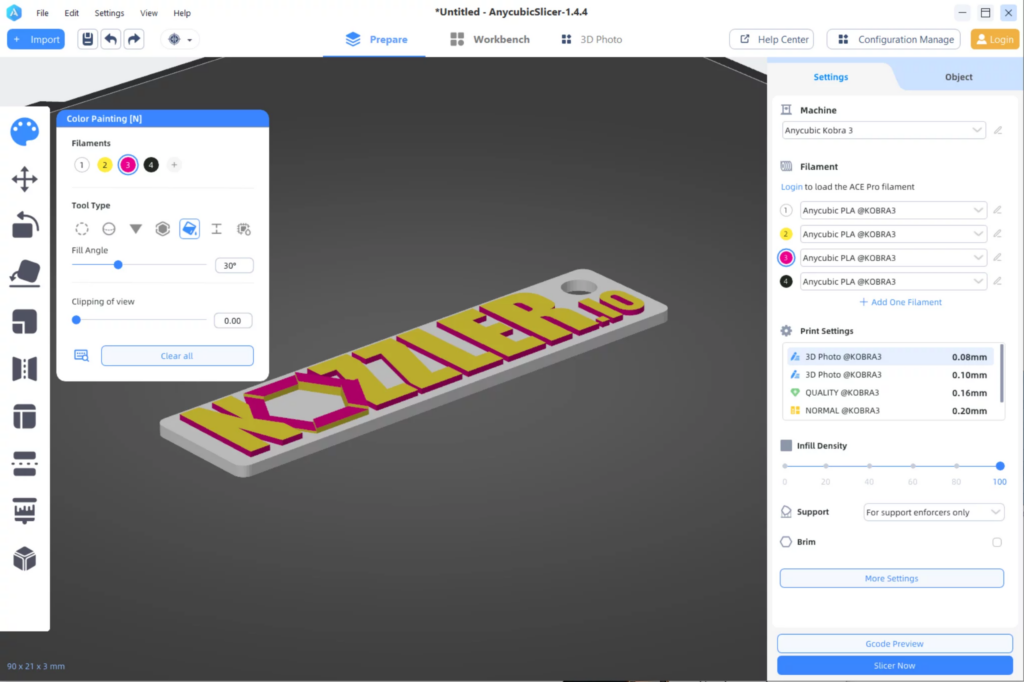Choose the Sphere brush tool type
1024x682 pixels.
click(109, 229)
